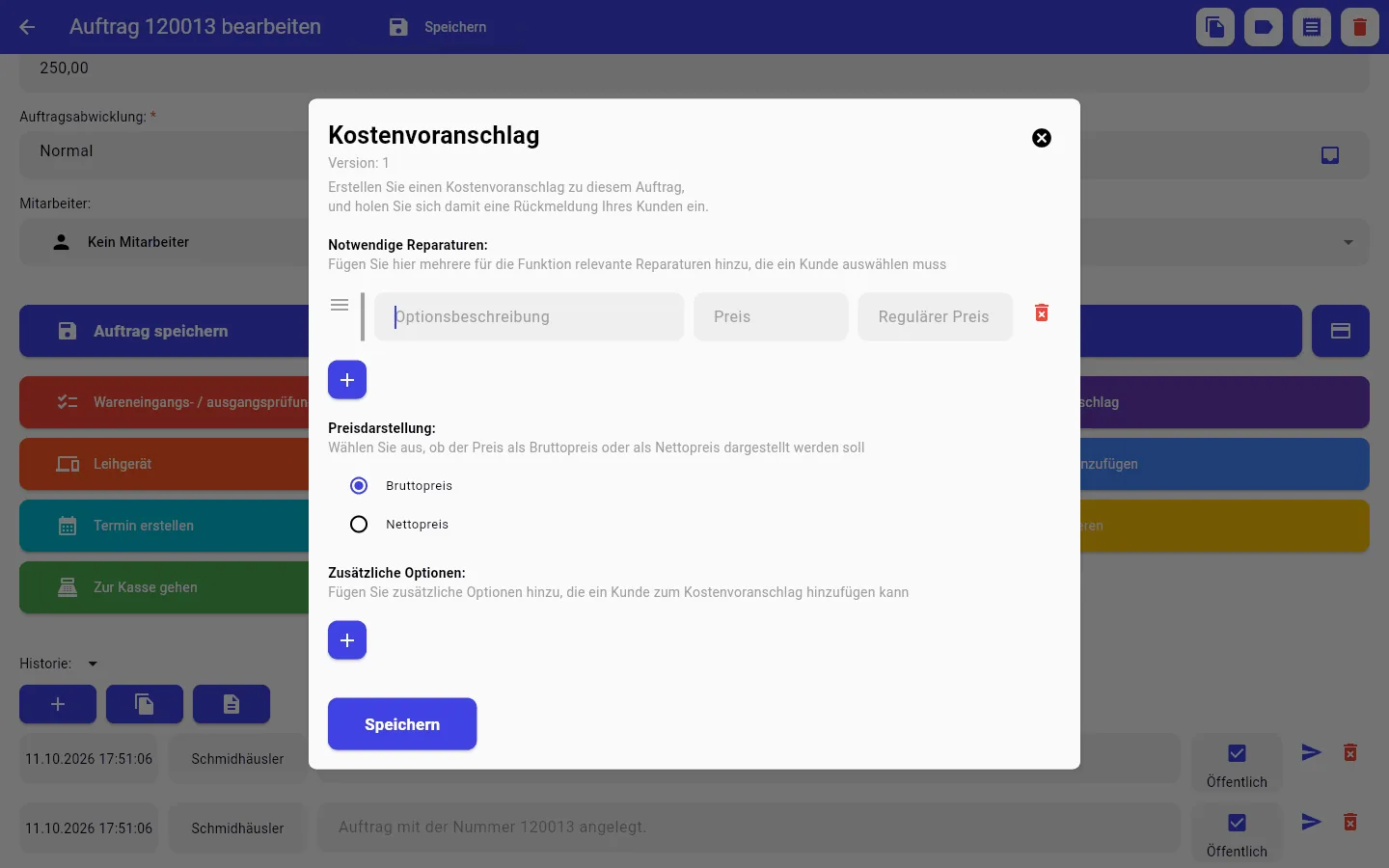
Task: Open the Mitarbeiter dropdown arrow
Action: pos(1348,242)
